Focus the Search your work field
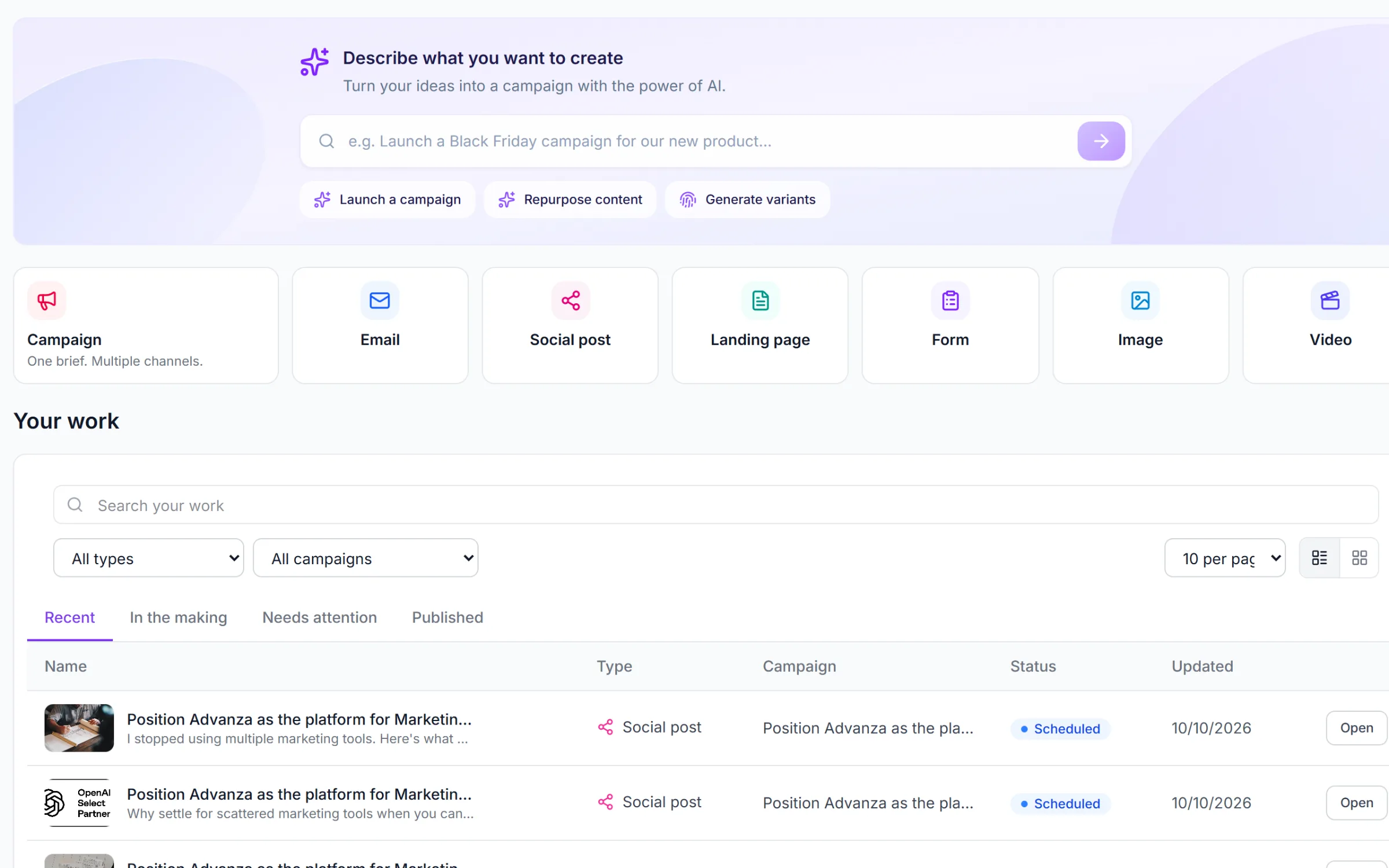Screen dimensions: 1389x868 [x=716, y=505]
